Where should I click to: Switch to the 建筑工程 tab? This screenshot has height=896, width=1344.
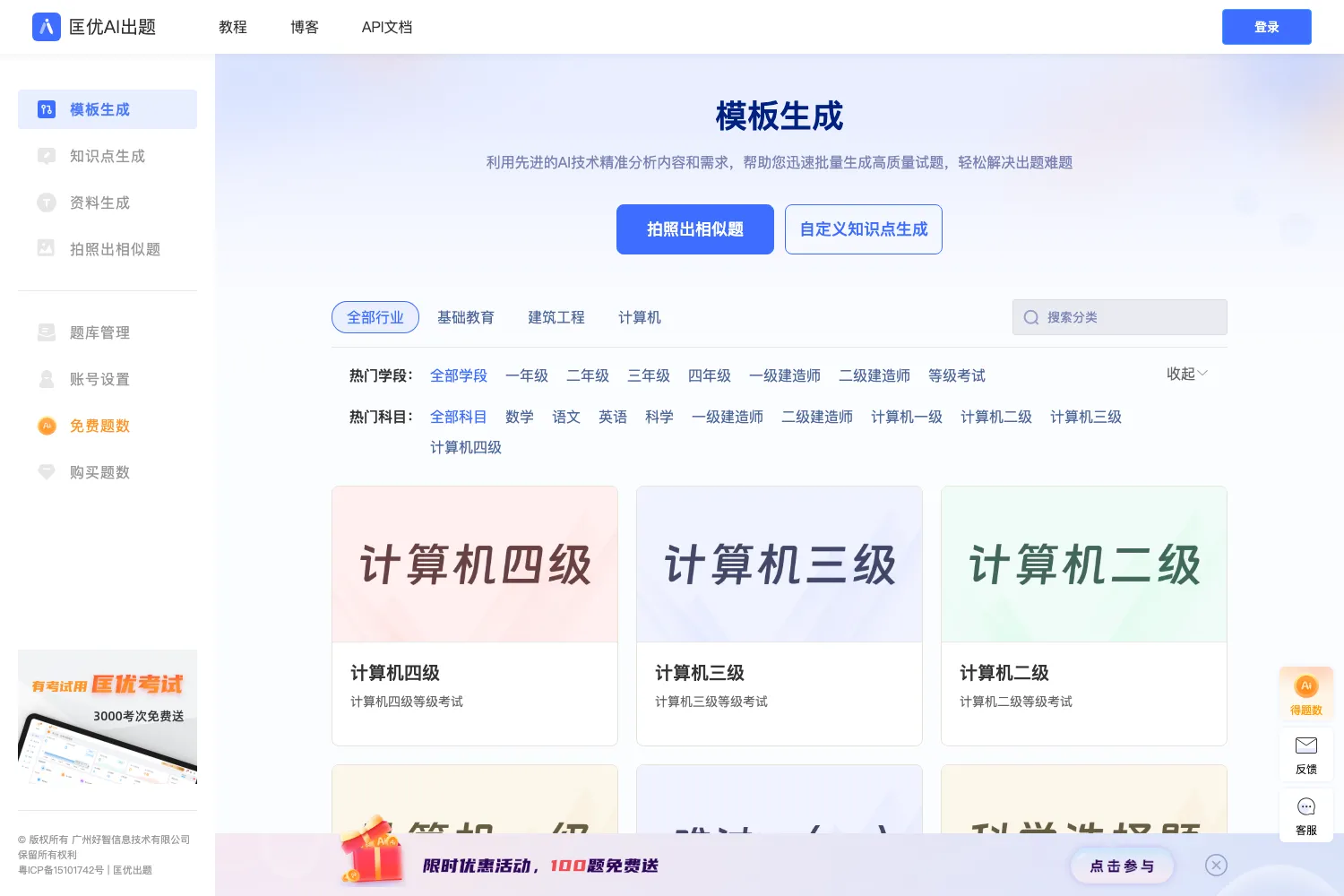pos(556,317)
